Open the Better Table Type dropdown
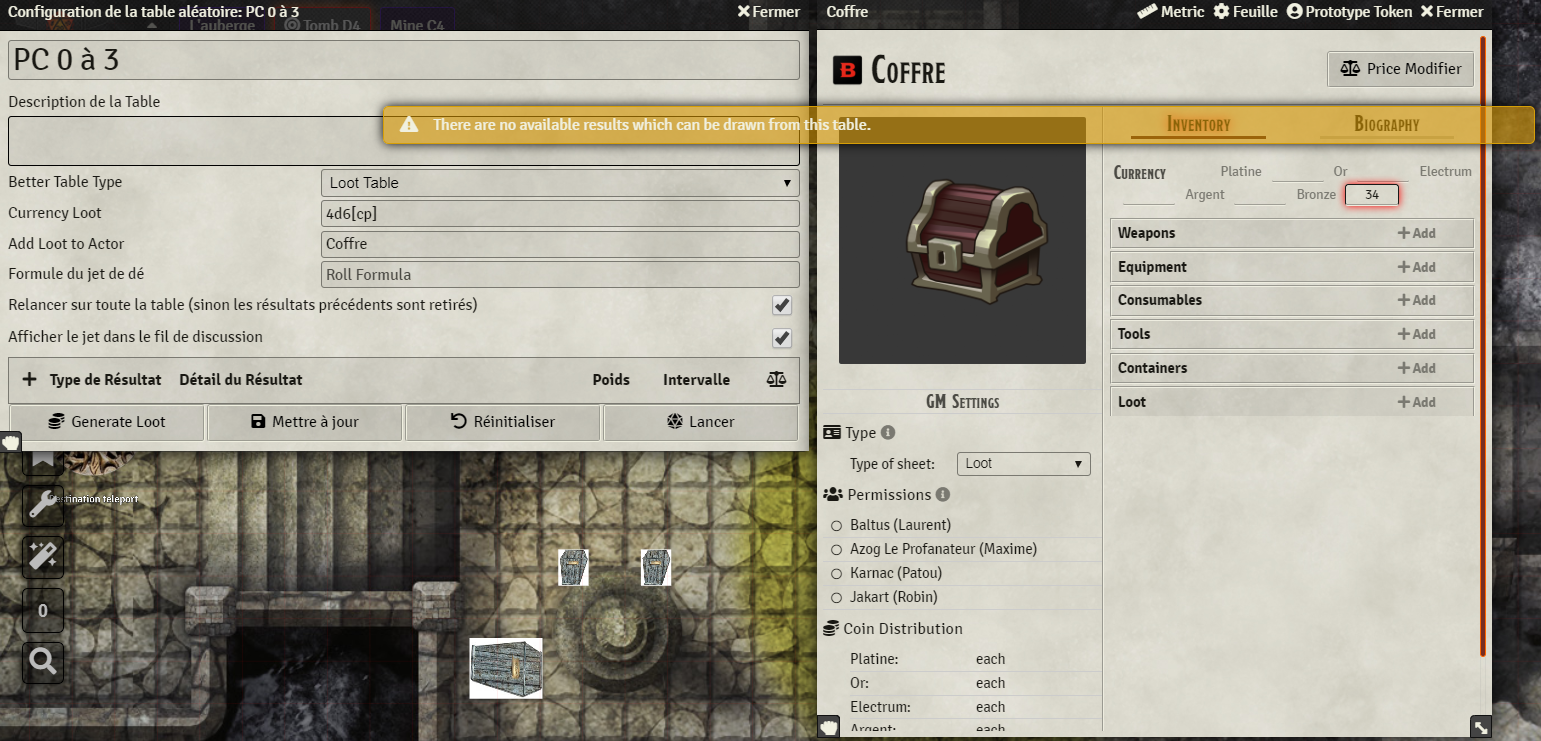Screen dimensions: 1541x741 [x=557, y=183]
